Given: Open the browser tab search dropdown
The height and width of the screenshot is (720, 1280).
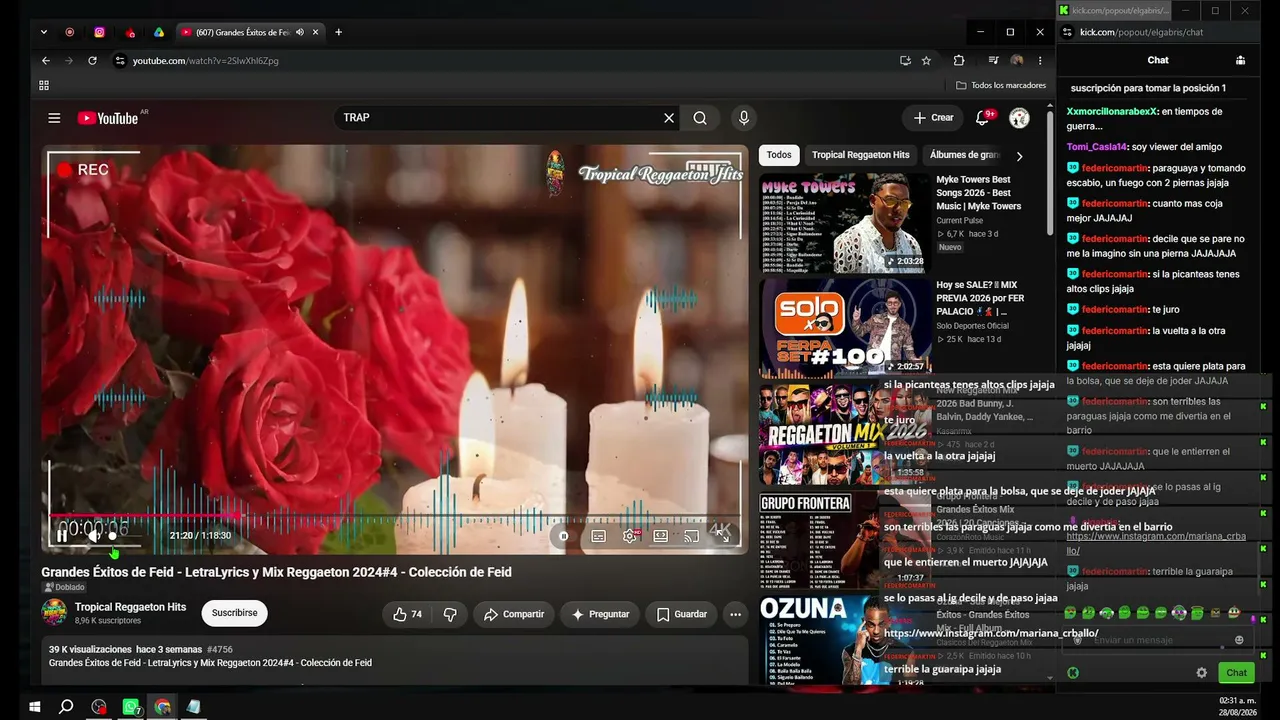Looking at the screenshot, I should 44,32.
